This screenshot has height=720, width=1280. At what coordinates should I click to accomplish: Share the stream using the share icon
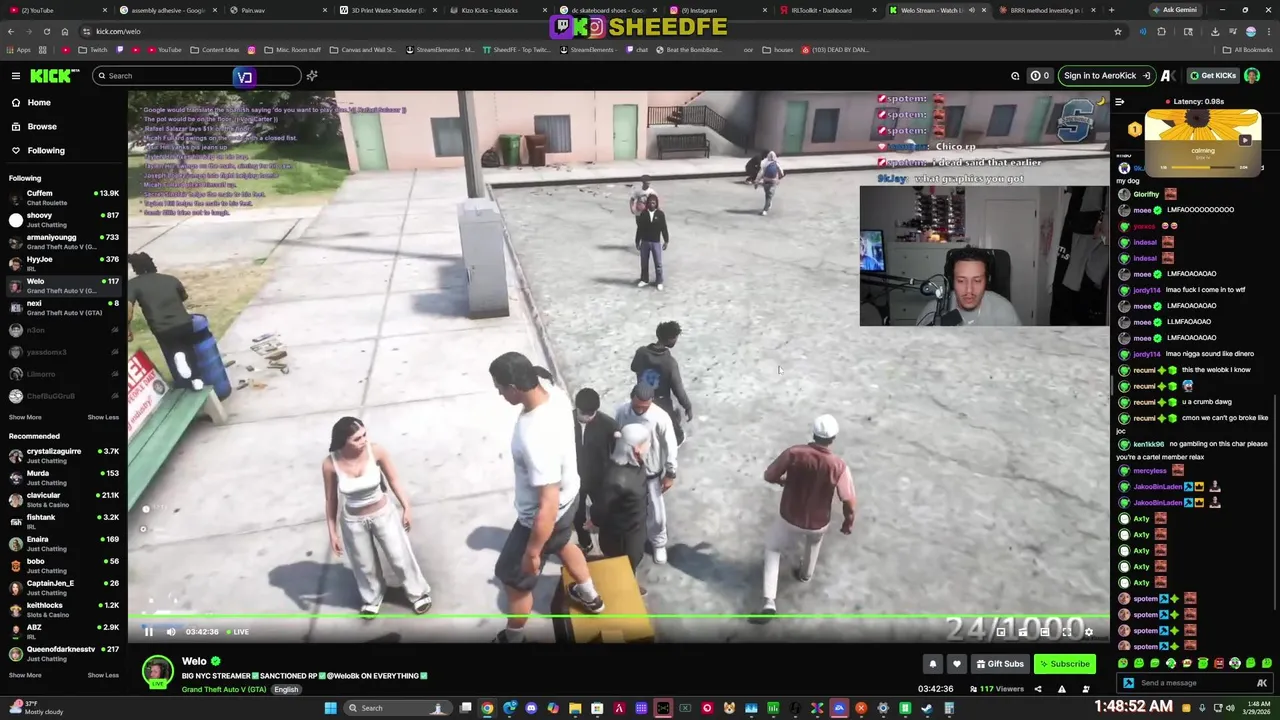[1037, 689]
